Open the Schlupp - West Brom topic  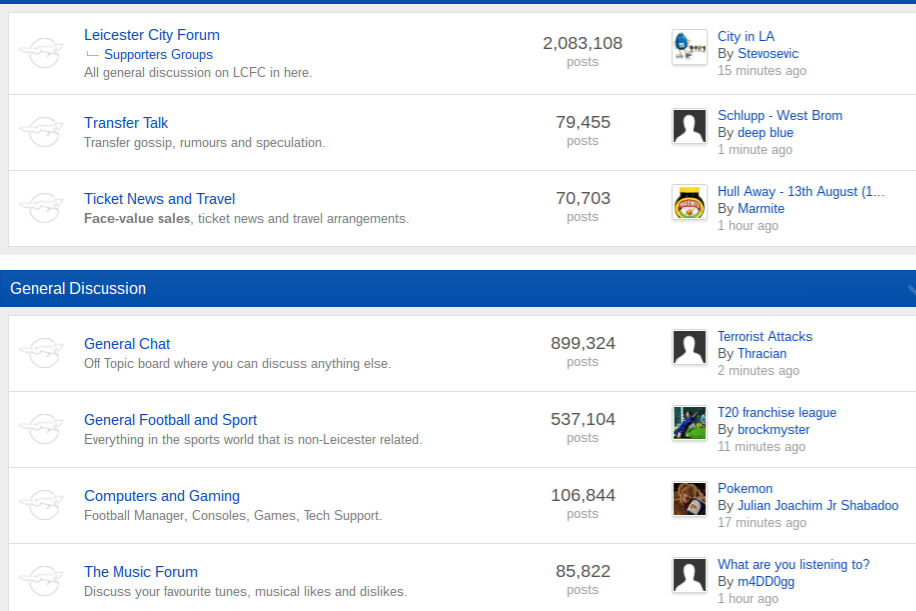click(780, 115)
